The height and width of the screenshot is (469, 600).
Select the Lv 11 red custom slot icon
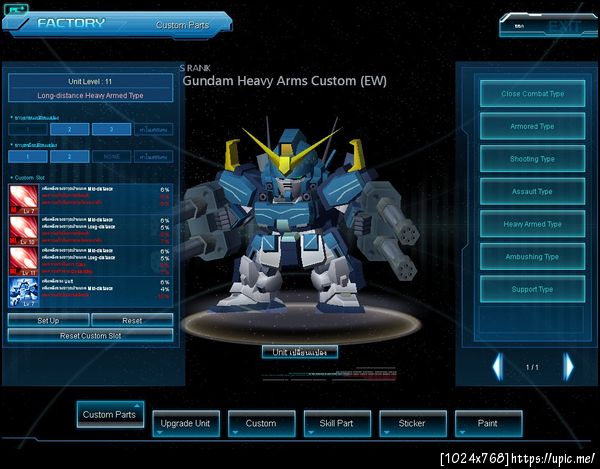[24, 261]
